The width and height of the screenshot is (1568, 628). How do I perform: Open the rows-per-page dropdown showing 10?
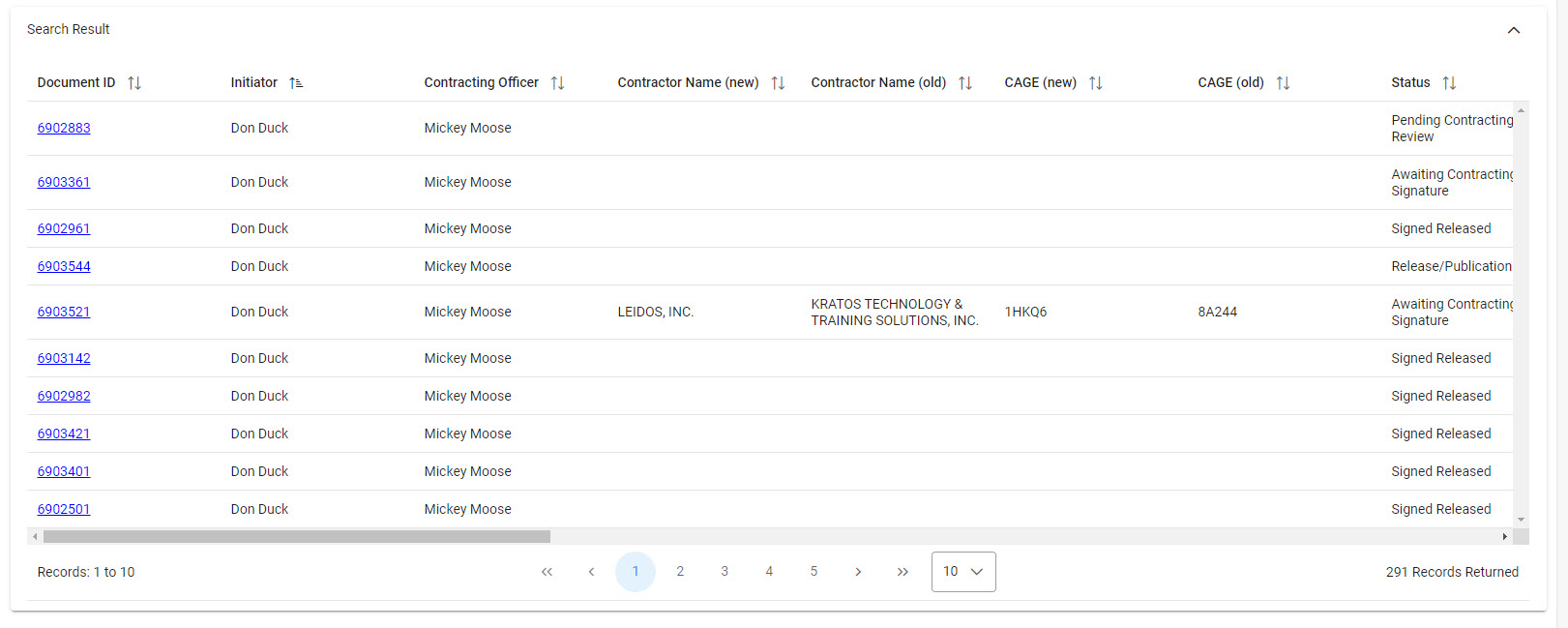962,572
